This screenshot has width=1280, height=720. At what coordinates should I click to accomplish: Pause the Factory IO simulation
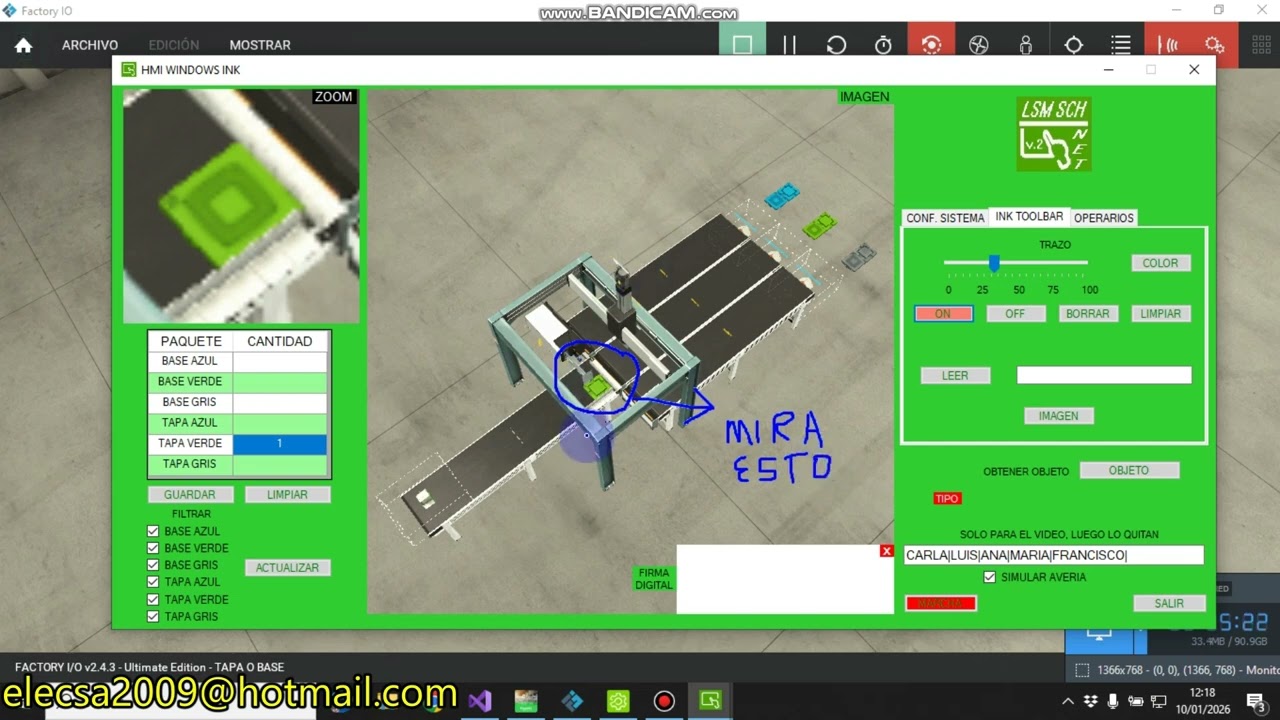pos(789,45)
